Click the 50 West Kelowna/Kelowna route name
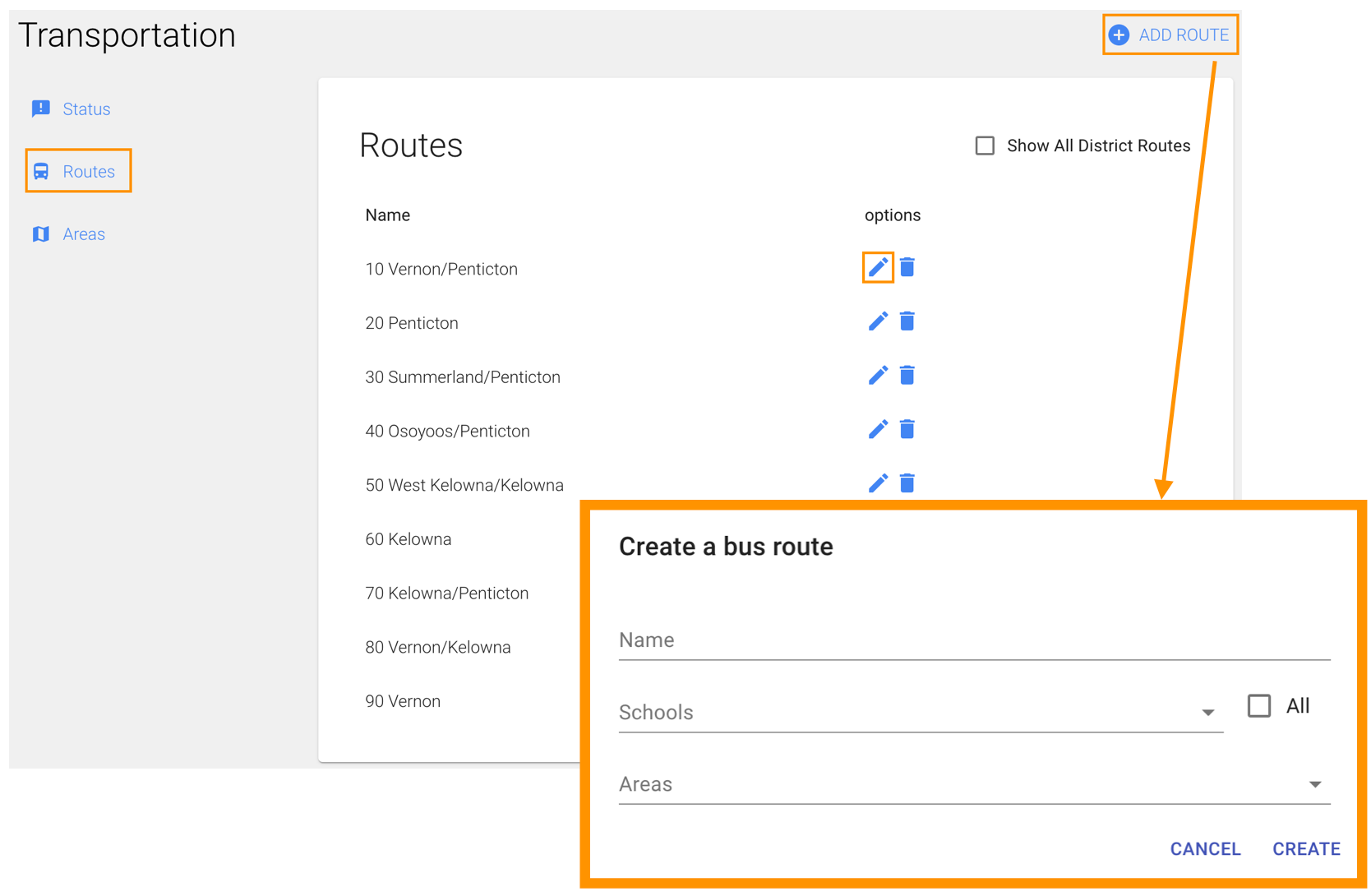Screen dimensions: 1371x896 point(464,485)
